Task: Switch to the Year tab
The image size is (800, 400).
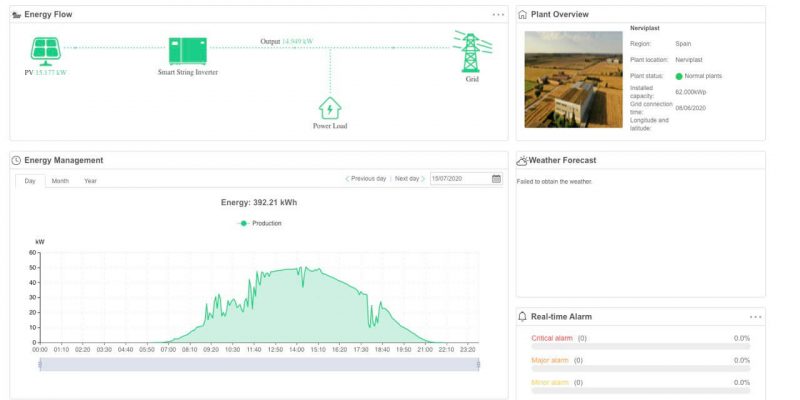Action: pos(90,181)
